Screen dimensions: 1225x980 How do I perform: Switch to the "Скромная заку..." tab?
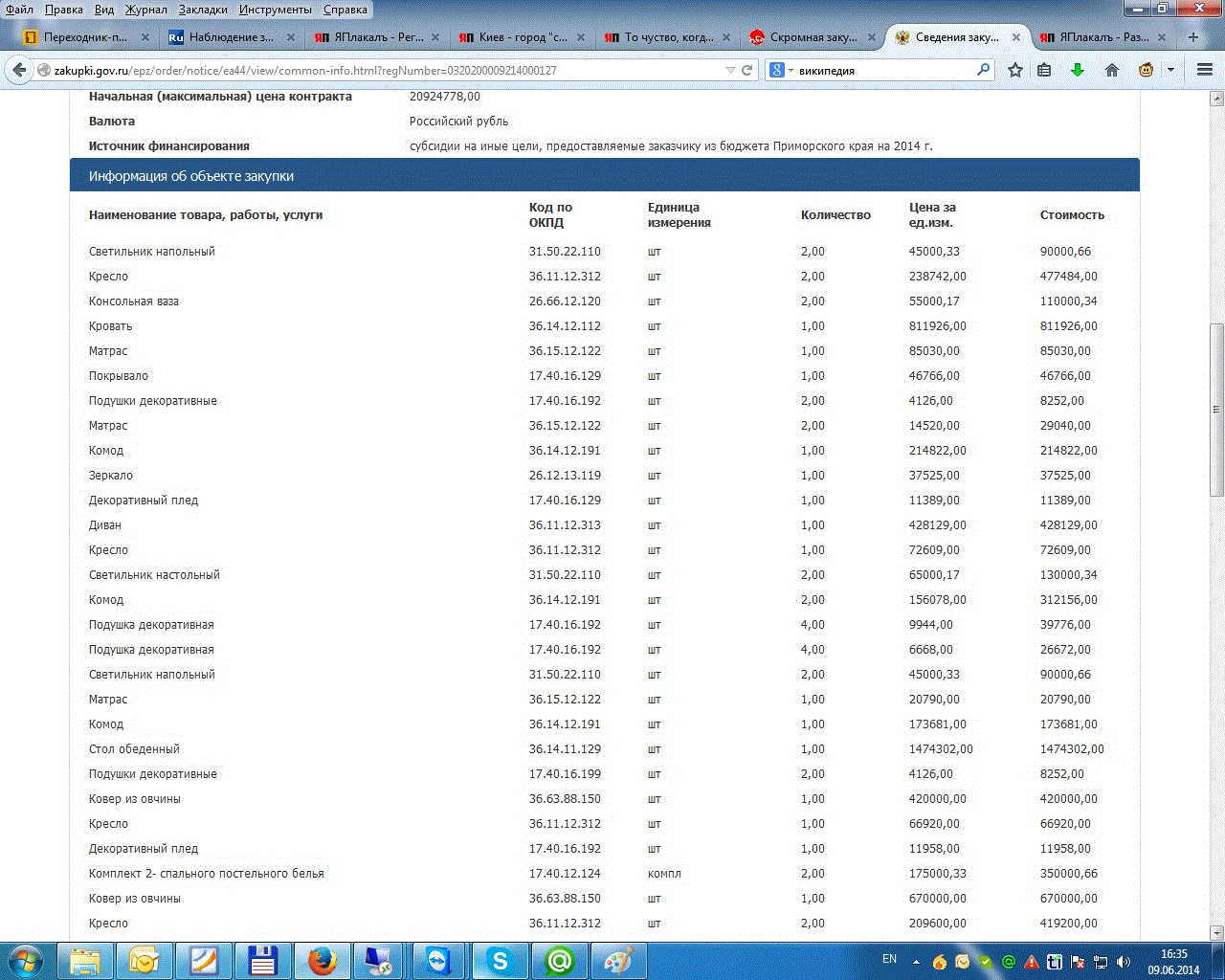pos(813,37)
